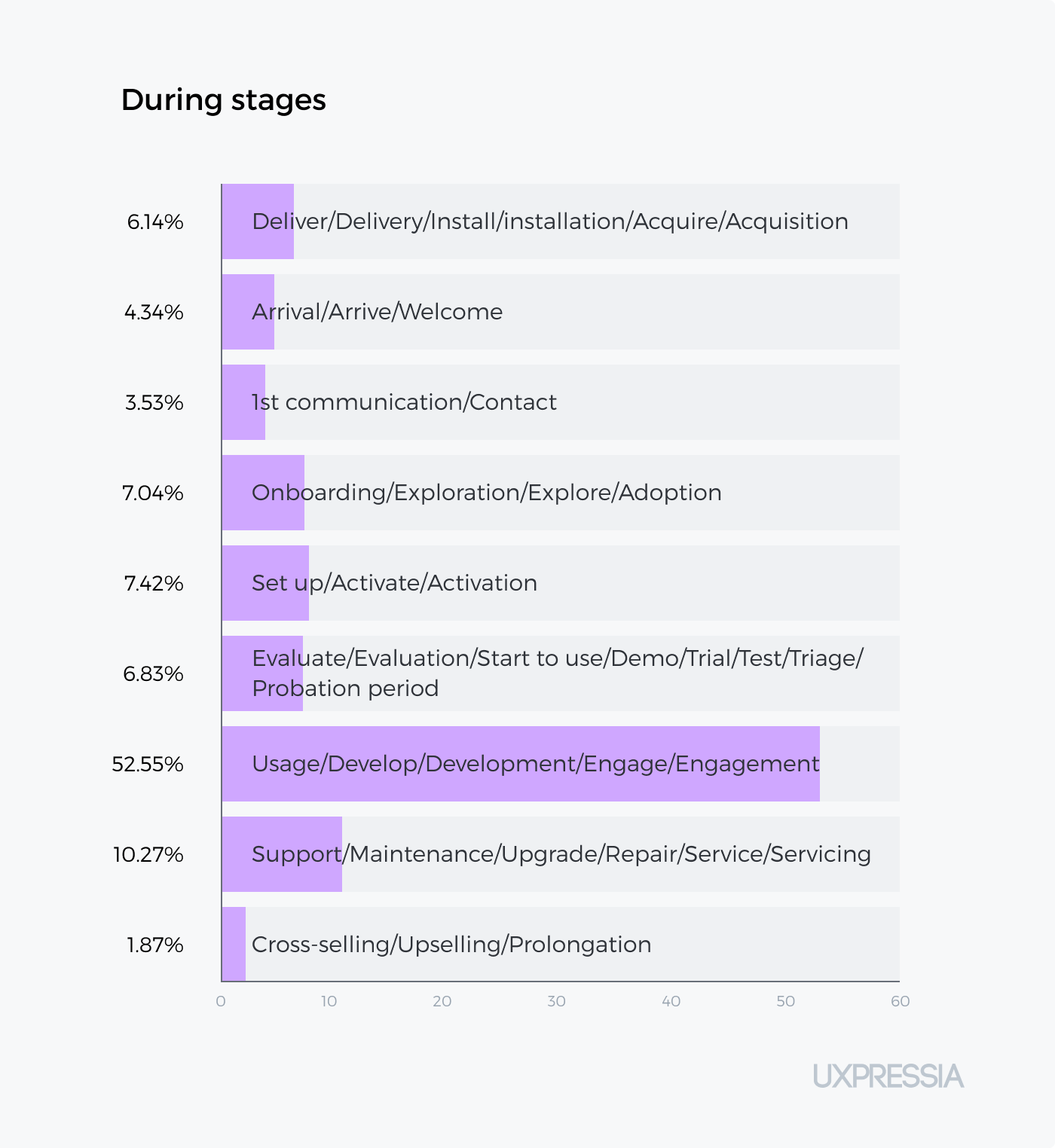Viewport: 1055px width, 1148px height.
Task: Select the Cross-selling/Upselling/Prolongation bar
Action: (x=234, y=945)
